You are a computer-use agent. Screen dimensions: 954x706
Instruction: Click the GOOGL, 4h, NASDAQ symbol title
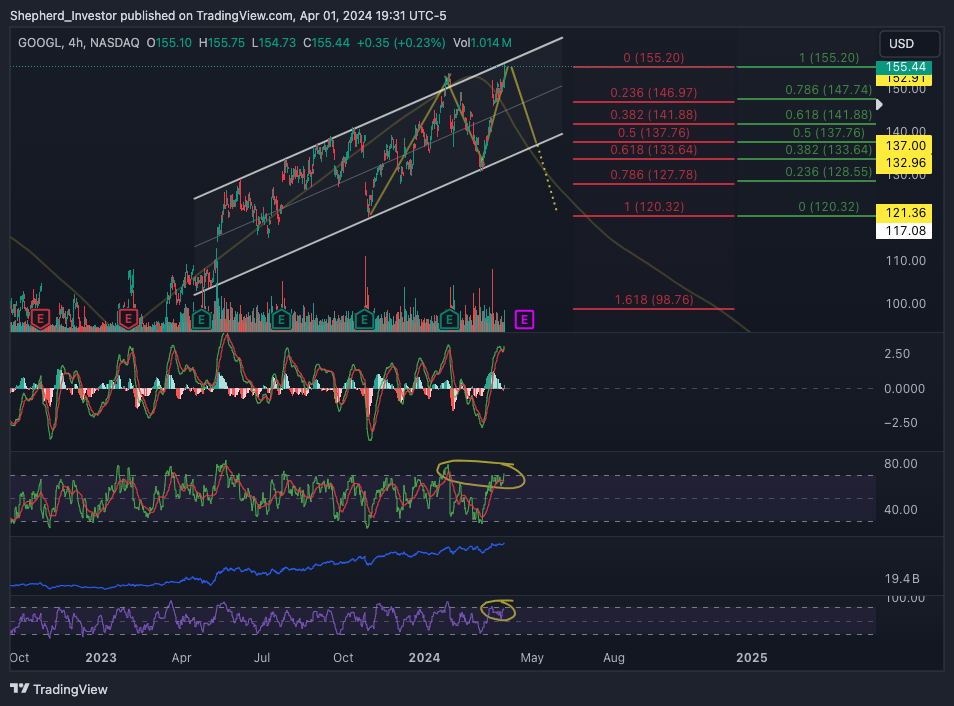click(x=78, y=43)
